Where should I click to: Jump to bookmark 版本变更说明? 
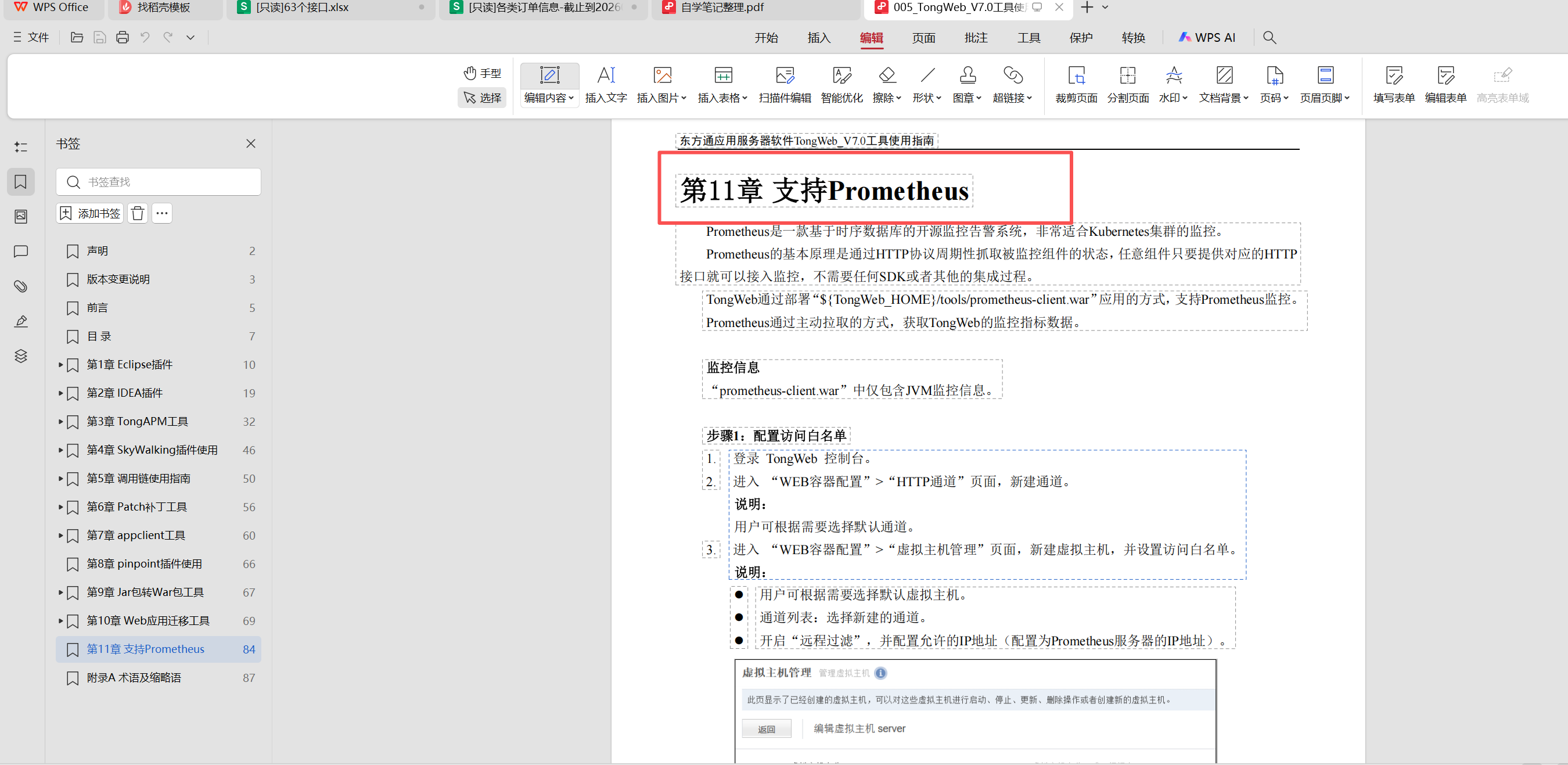(159, 279)
